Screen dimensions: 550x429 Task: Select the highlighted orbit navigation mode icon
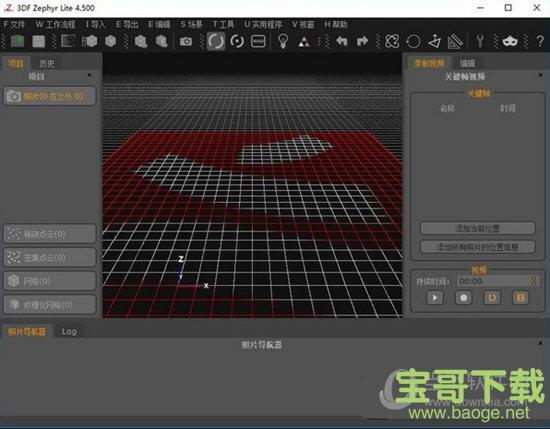pyautogui.click(x=216, y=41)
